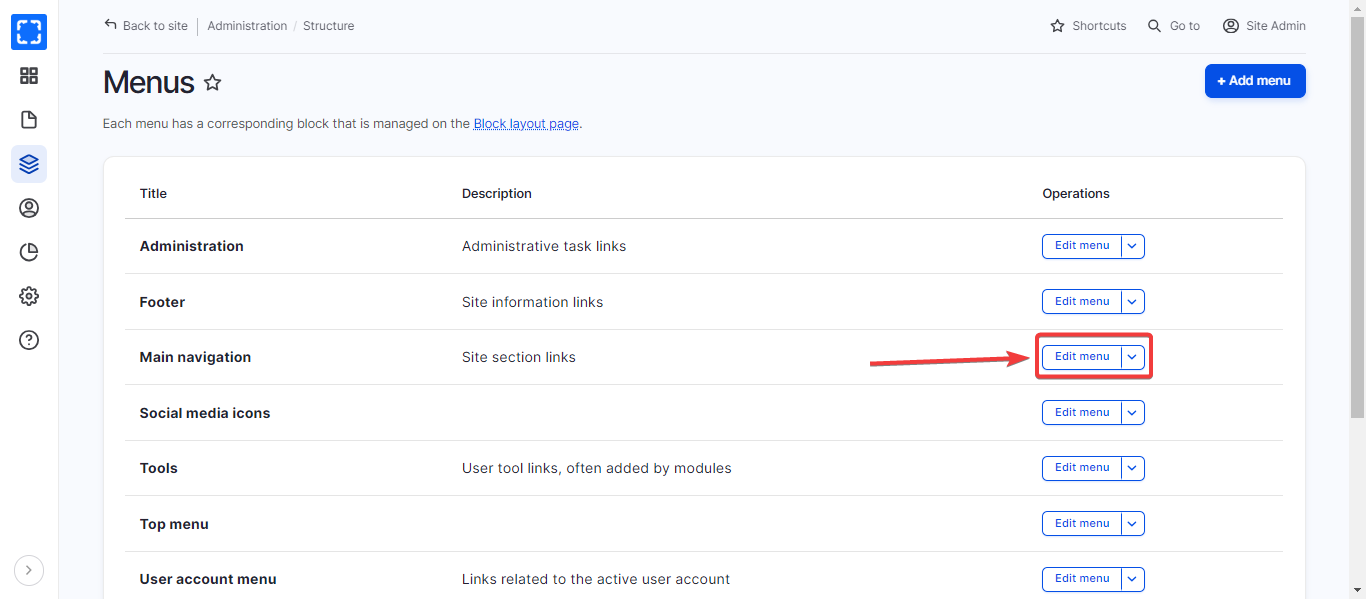Viewport: 1366px width, 599px height.
Task: Expand operations dropdown for Administration menu
Action: tap(1133, 246)
